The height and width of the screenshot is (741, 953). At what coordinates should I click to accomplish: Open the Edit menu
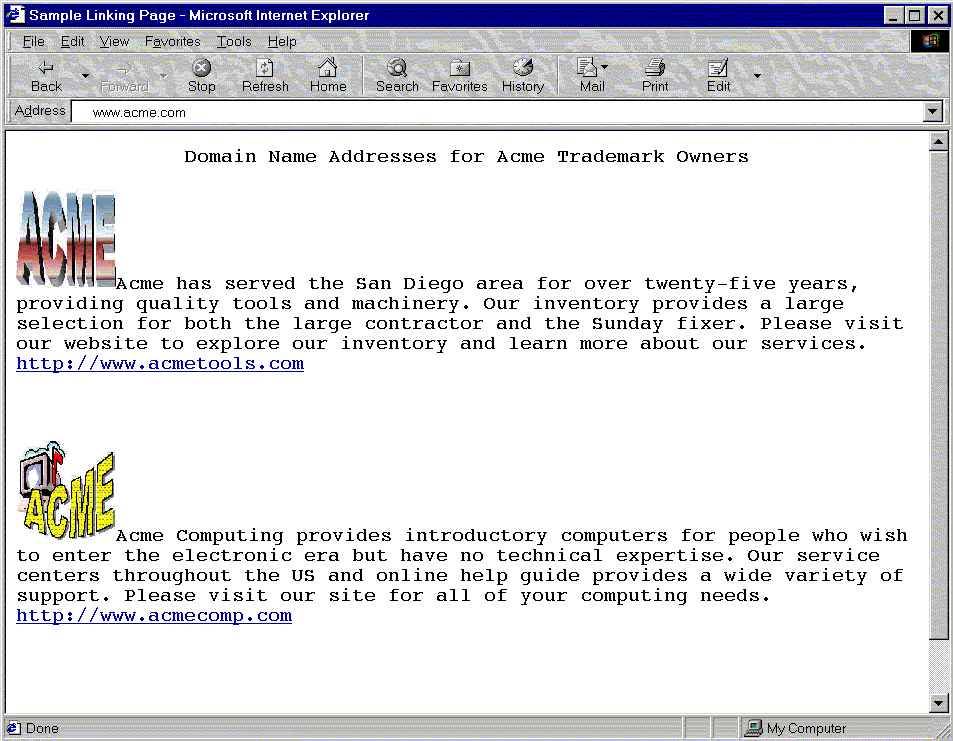72,41
